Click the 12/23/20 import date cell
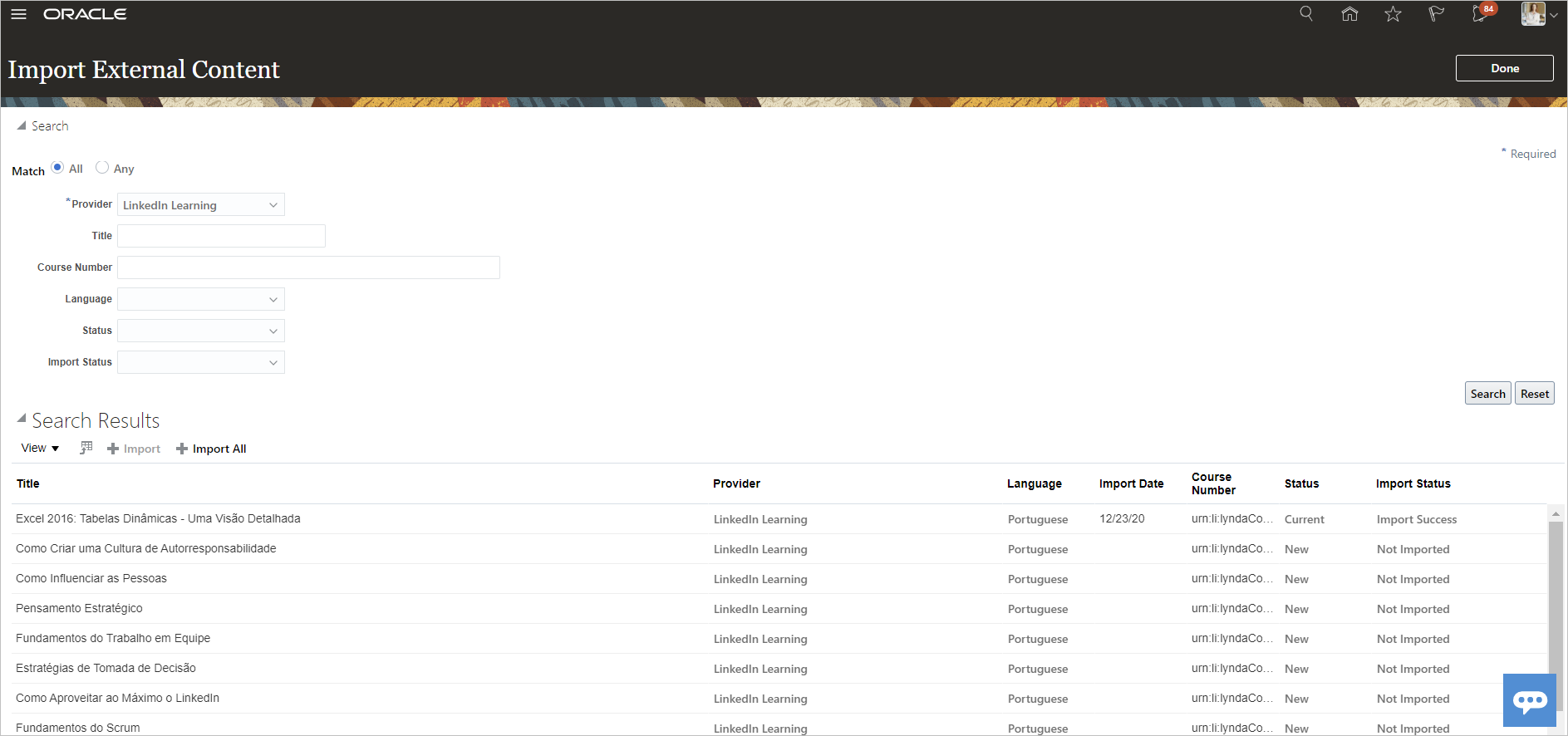 click(x=1122, y=518)
